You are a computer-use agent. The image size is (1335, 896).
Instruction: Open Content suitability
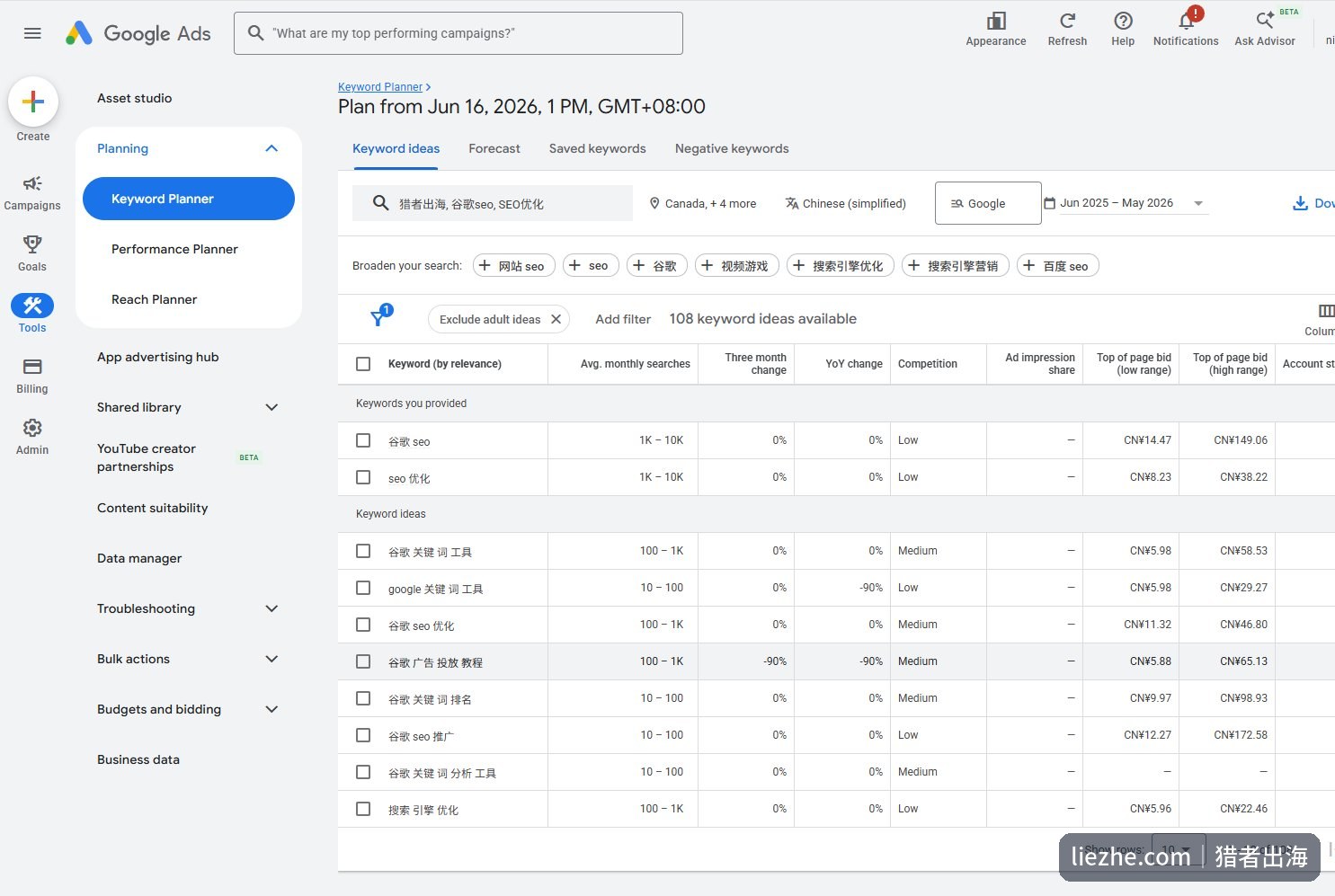coord(153,508)
